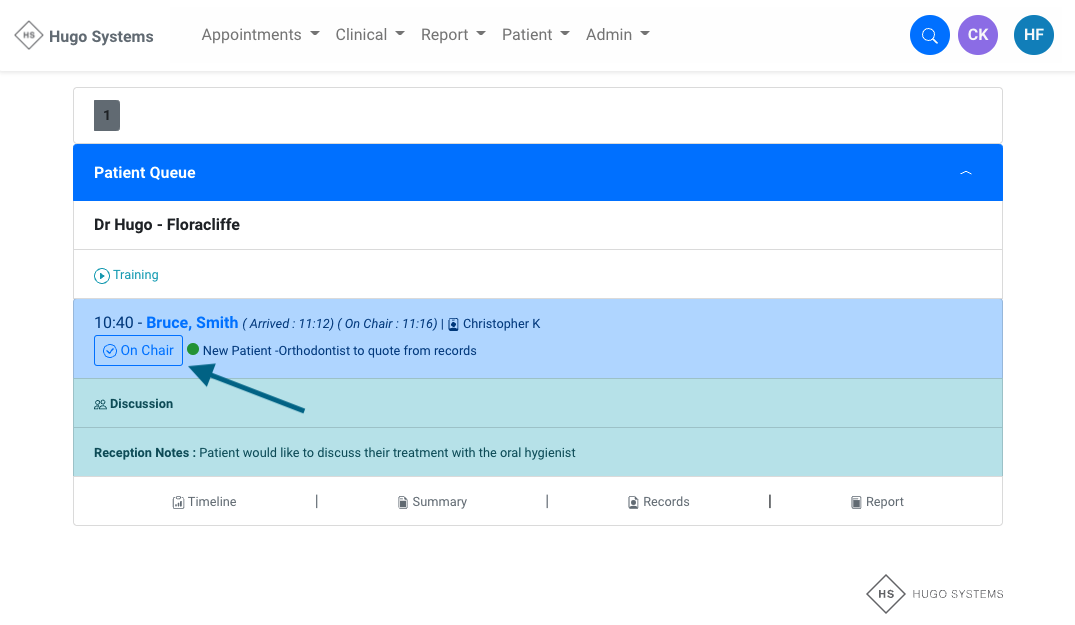Screen dimensions: 1075x625
Task: Click the Discussion people icon
Action: tap(100, 404)
